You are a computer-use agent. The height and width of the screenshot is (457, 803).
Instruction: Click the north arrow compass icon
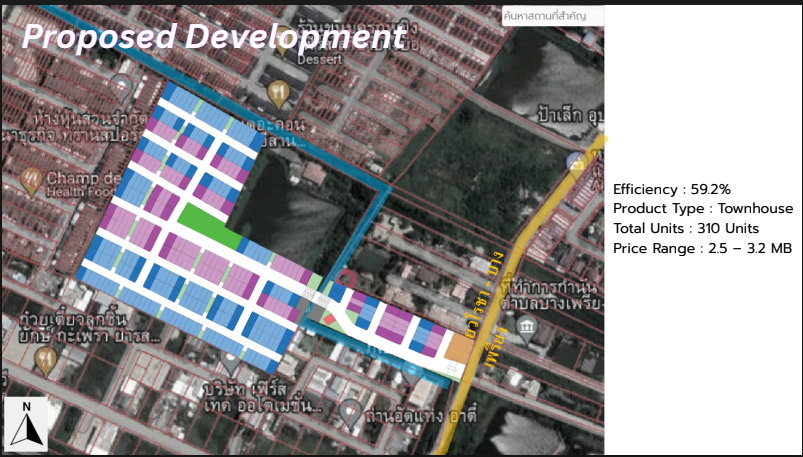click(x=26, y=424)
